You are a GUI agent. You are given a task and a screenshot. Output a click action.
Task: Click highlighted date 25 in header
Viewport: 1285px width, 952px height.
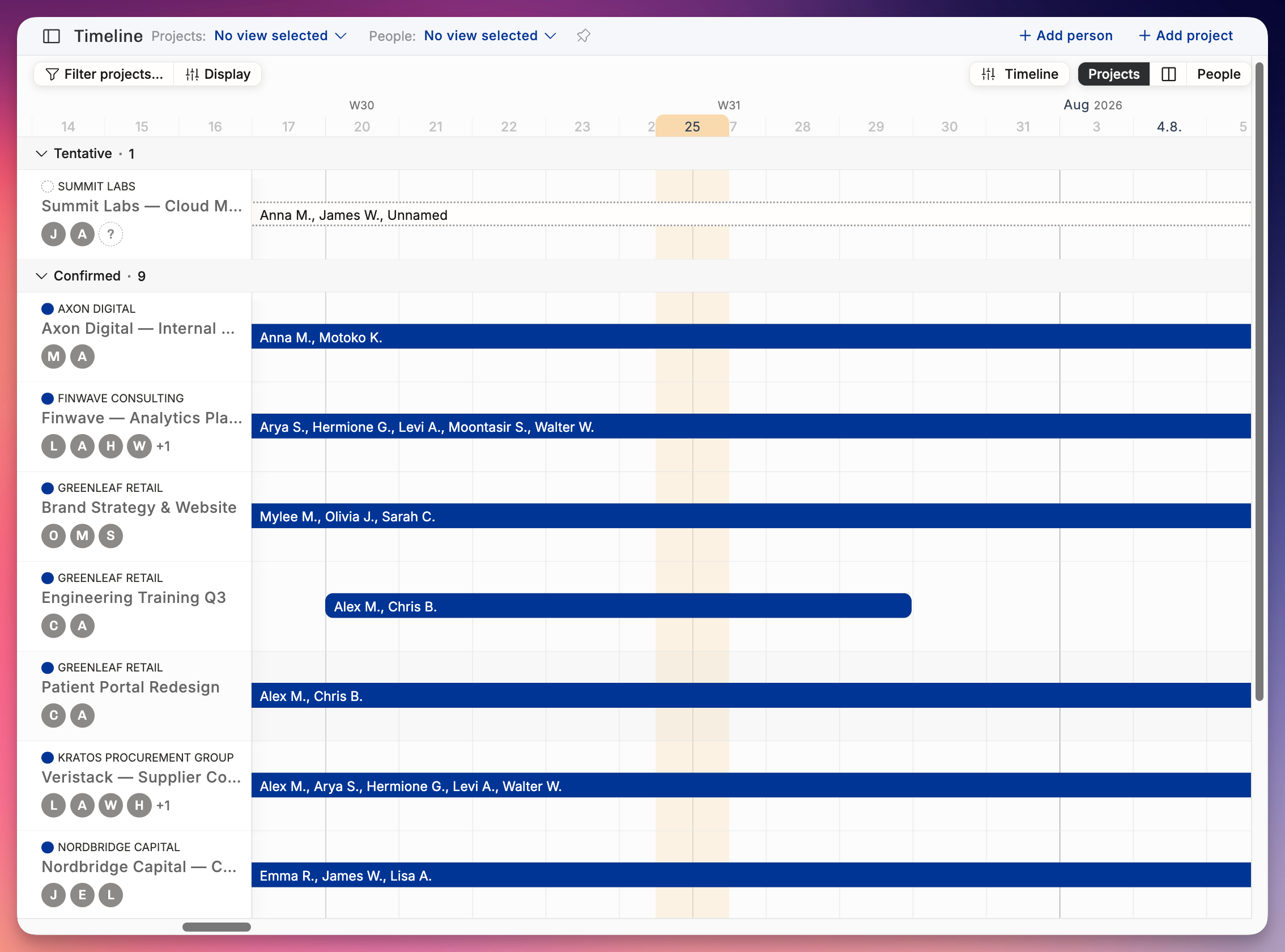[692, 126]
